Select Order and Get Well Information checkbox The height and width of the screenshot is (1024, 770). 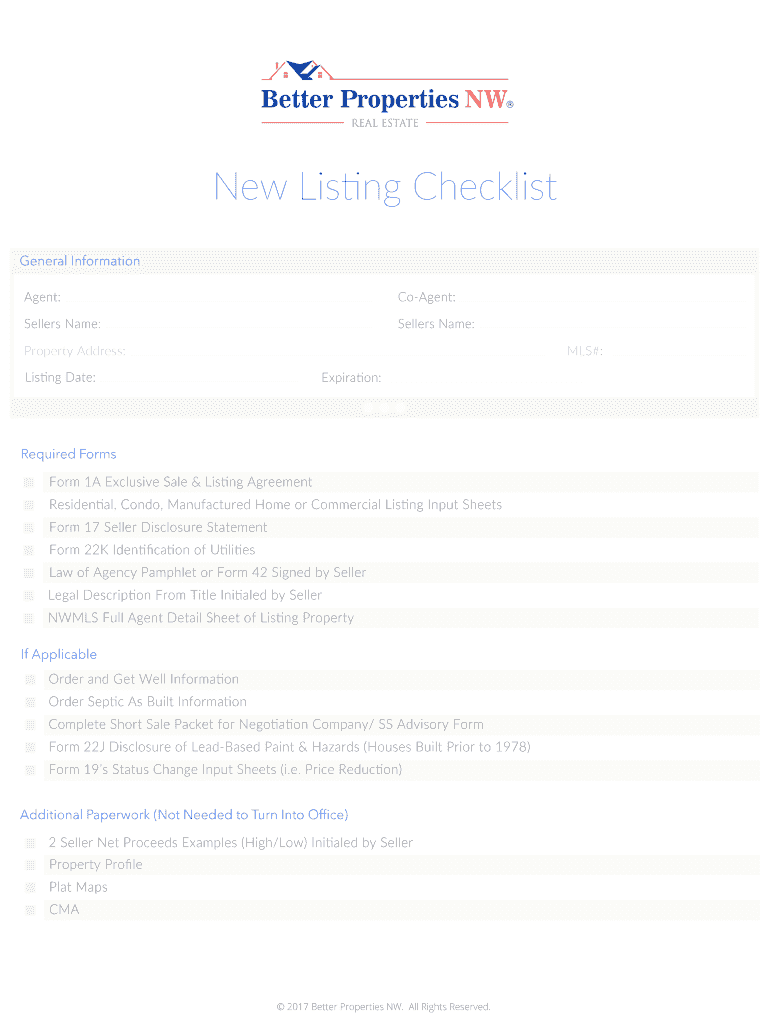click(x=30, y=680)
